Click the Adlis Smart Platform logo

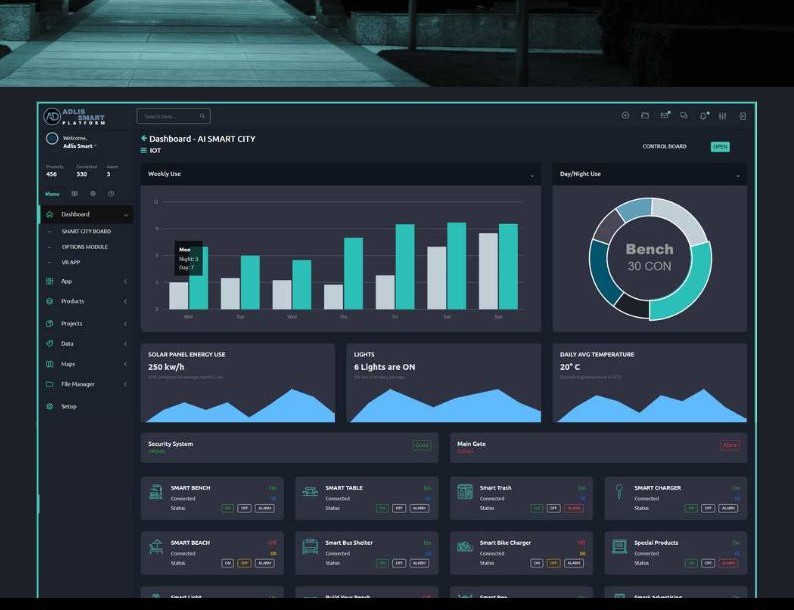tap(74, 116)
